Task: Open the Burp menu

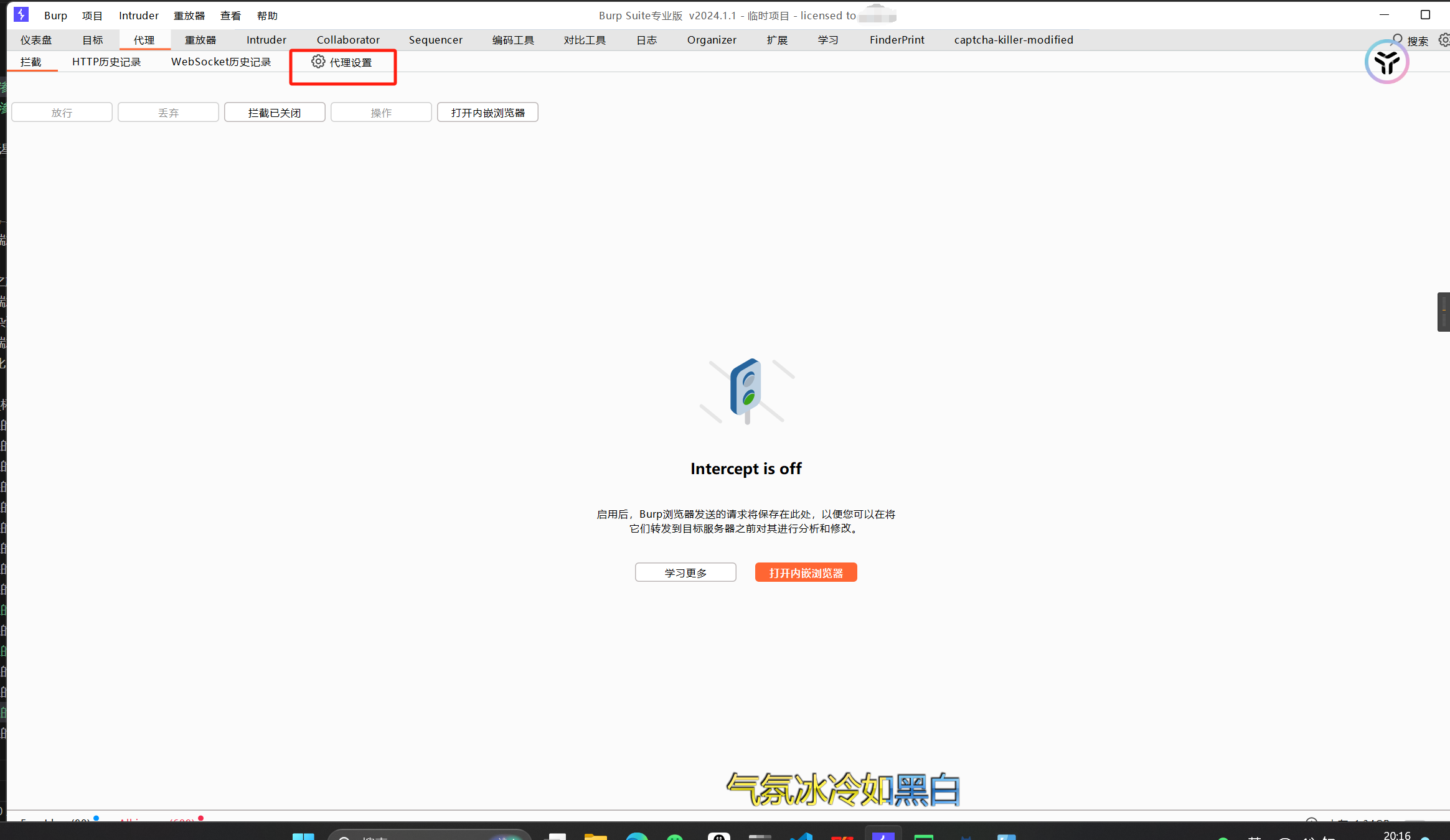Action: [55, 16]
